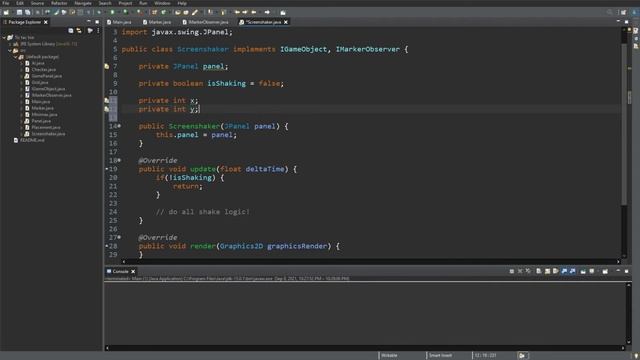The height and width of the screenshot is (360, 640).
Task: Open the File menu
Action: point(6,3)
